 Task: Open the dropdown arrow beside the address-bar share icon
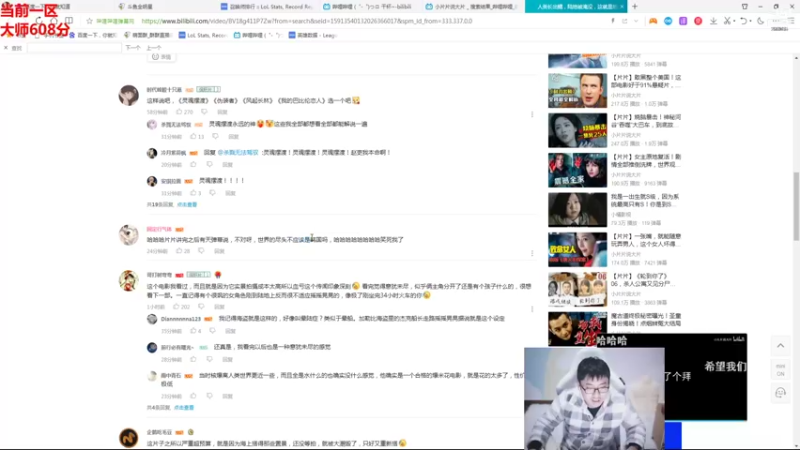click(x=636, y=21)
